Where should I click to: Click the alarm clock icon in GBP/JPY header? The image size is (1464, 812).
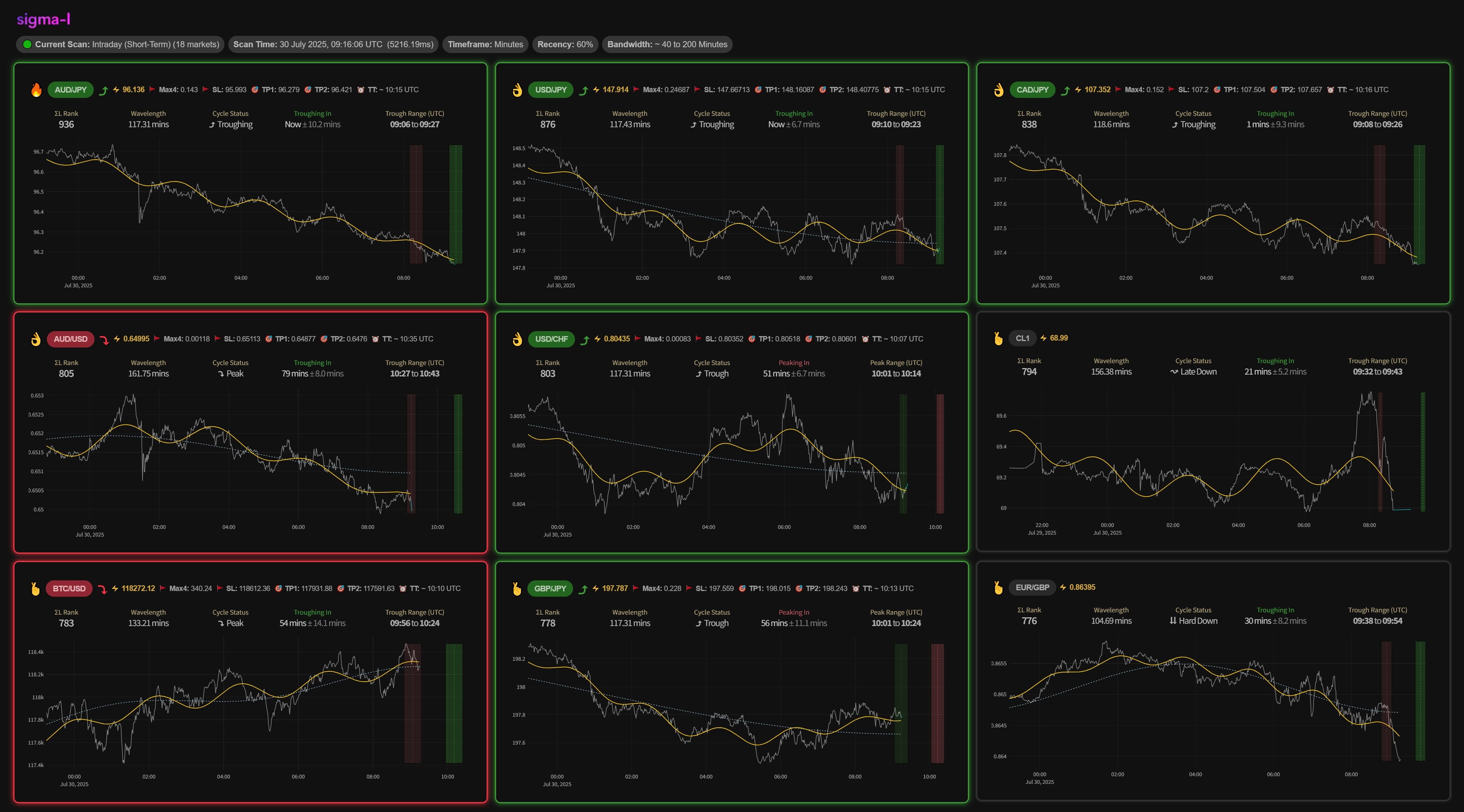pos(855,589)
